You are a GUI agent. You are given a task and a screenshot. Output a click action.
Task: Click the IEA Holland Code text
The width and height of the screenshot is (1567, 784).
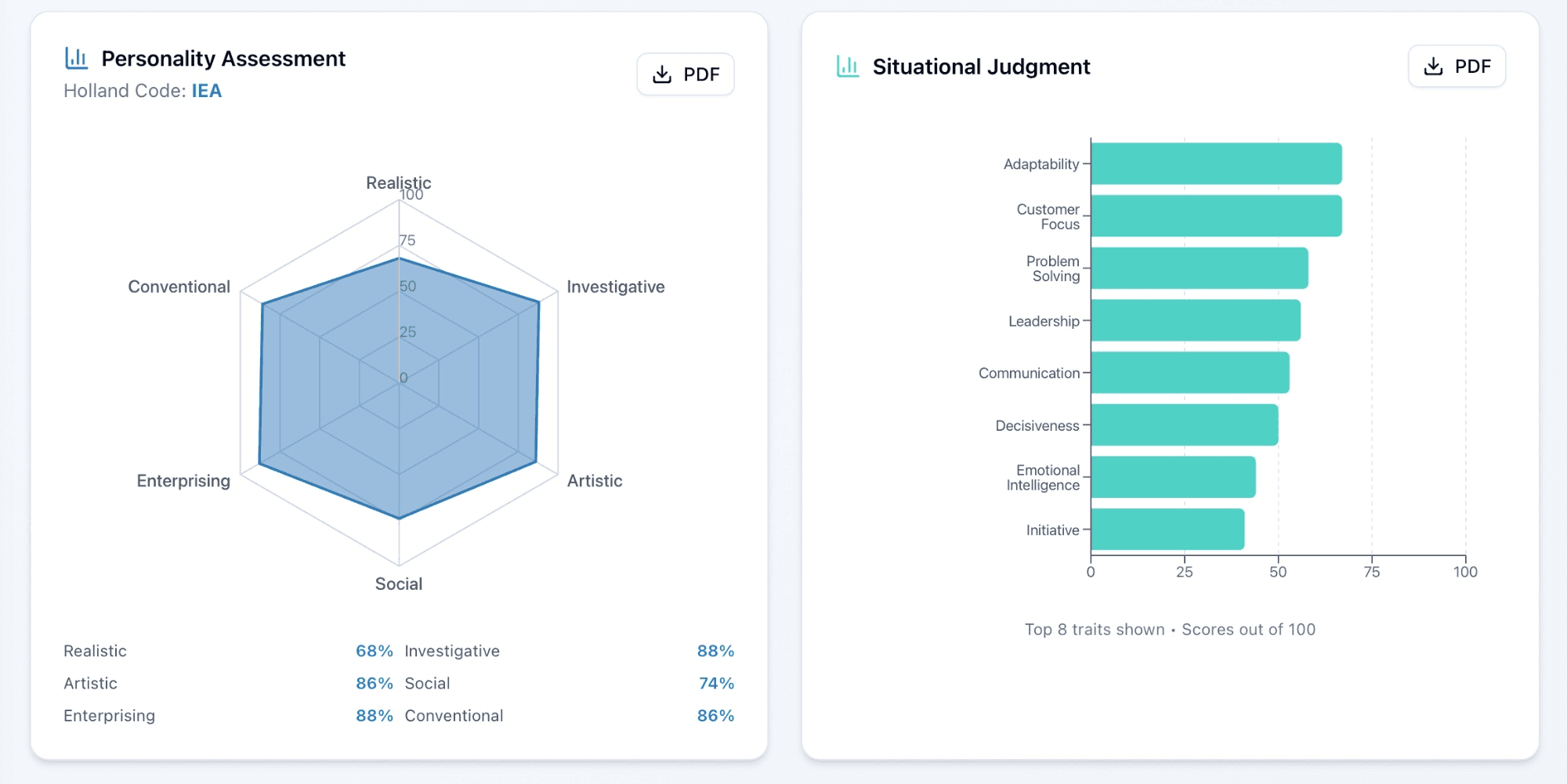(207, 91)
